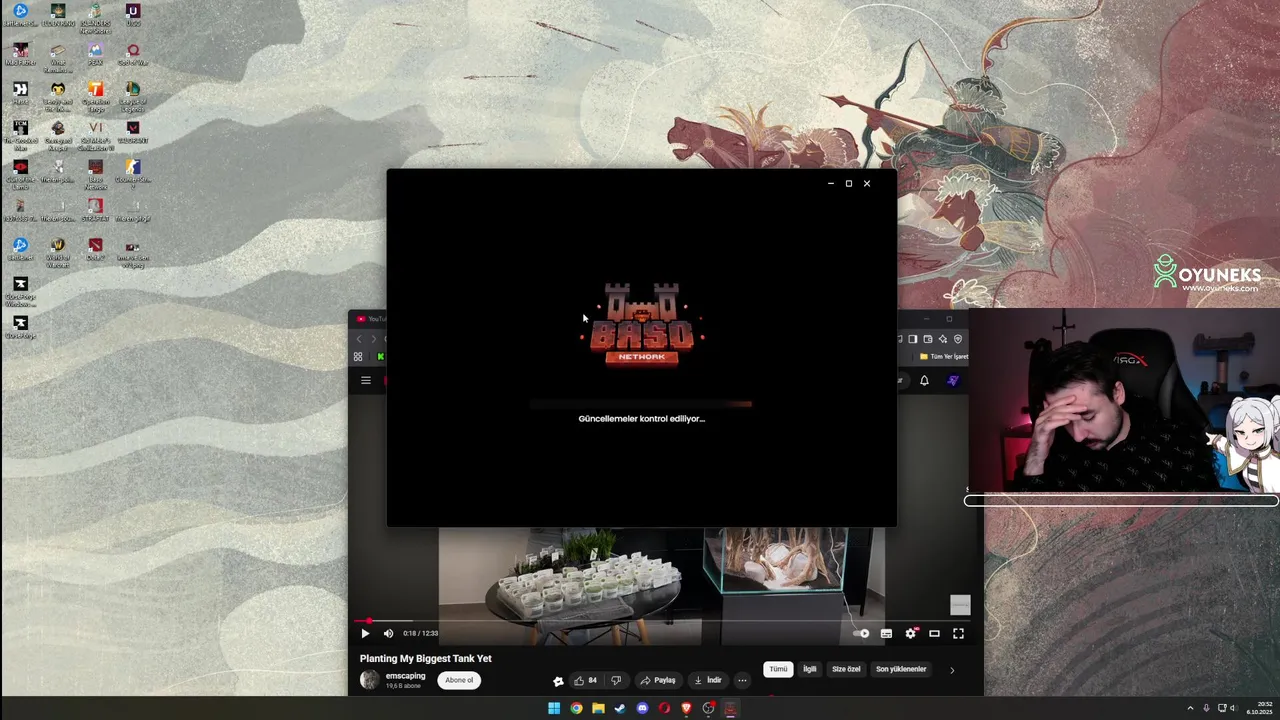Open Sid Meier's Civilization VI shortcut

click(x=95, y=136)
